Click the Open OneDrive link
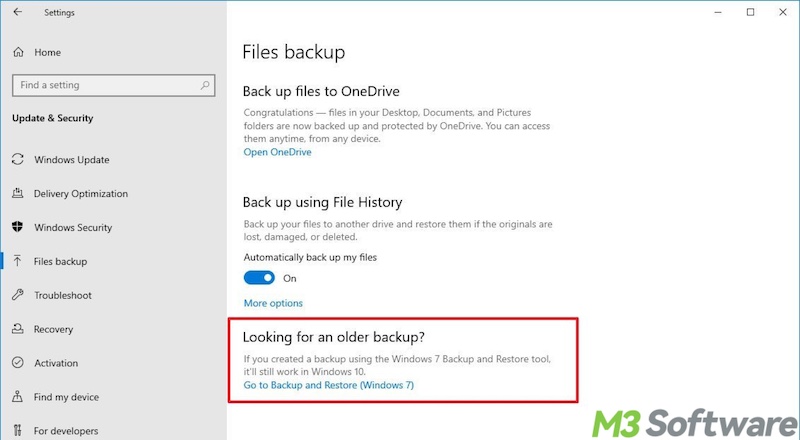 (x=277, y=153)
